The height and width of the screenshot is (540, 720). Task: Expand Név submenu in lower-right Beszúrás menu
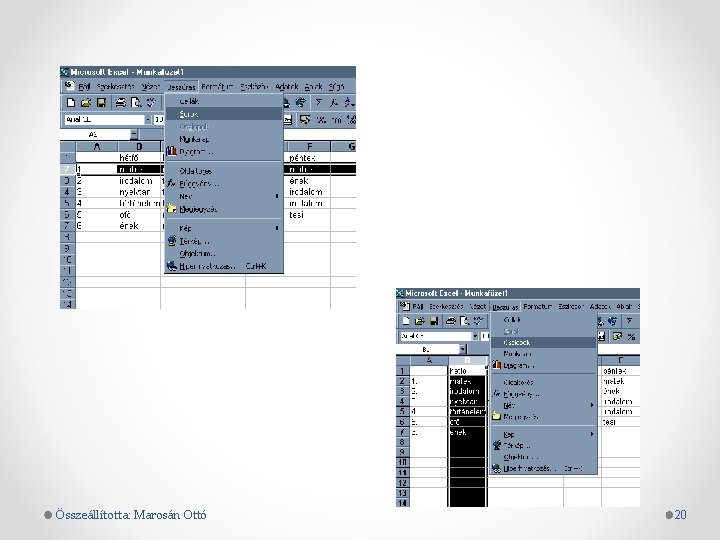coord(592,405)
